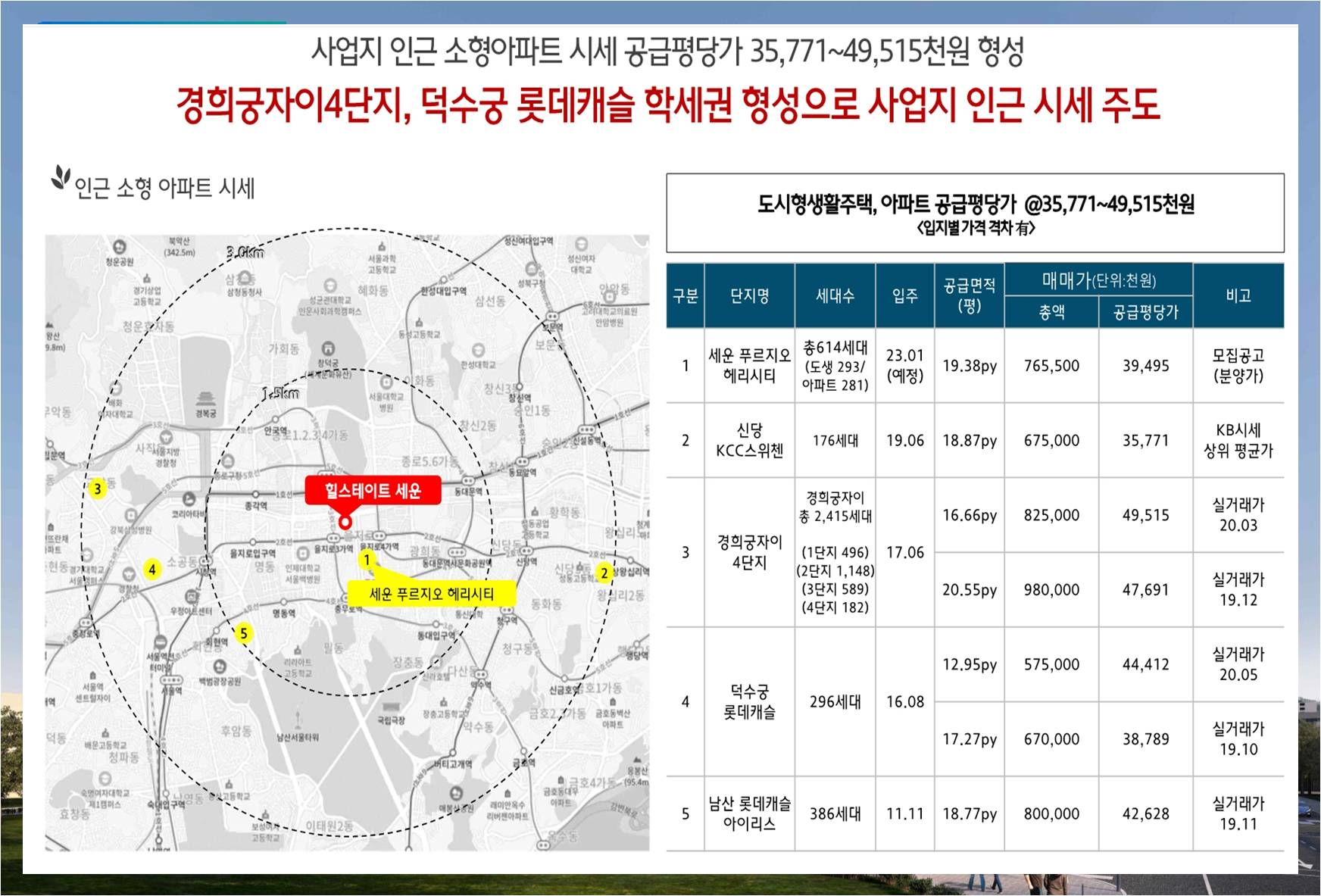Viewport: 1321px width, 896px height.
Task: Click the 765,500 price cell
Action: click(1052, 366)
